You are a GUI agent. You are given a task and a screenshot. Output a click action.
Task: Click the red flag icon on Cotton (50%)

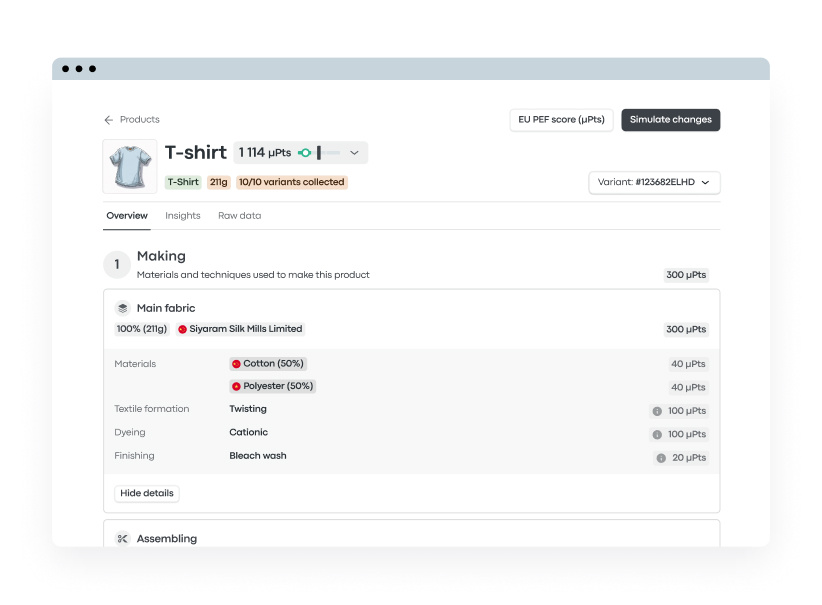(x=237, y=364)
